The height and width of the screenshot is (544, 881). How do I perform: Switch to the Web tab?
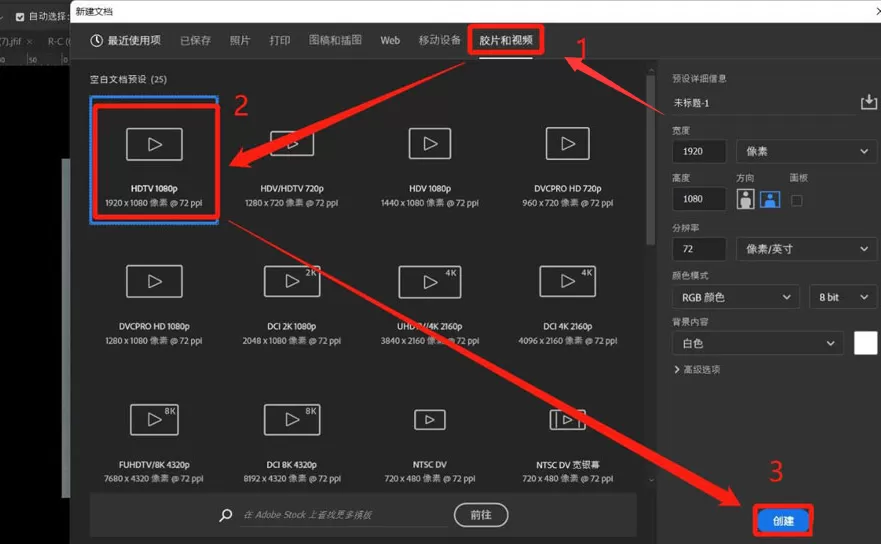pyautogui.click(x=390, y=40)
